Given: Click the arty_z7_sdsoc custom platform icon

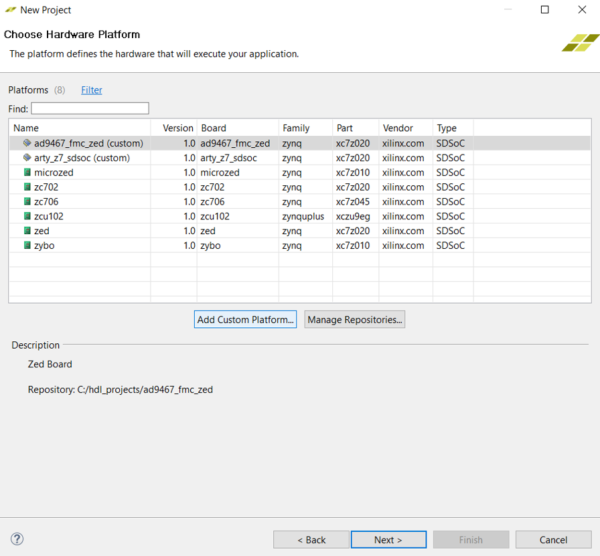Looking at the screenshot, I should pyautogui.click(x=27, y=158).
